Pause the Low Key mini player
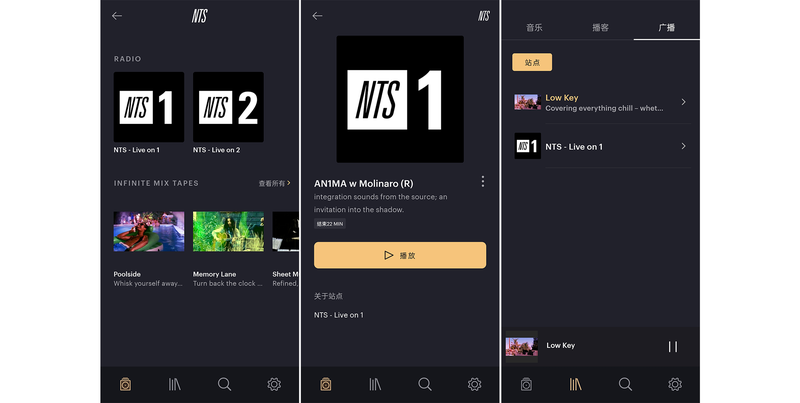 pos(673,347)
